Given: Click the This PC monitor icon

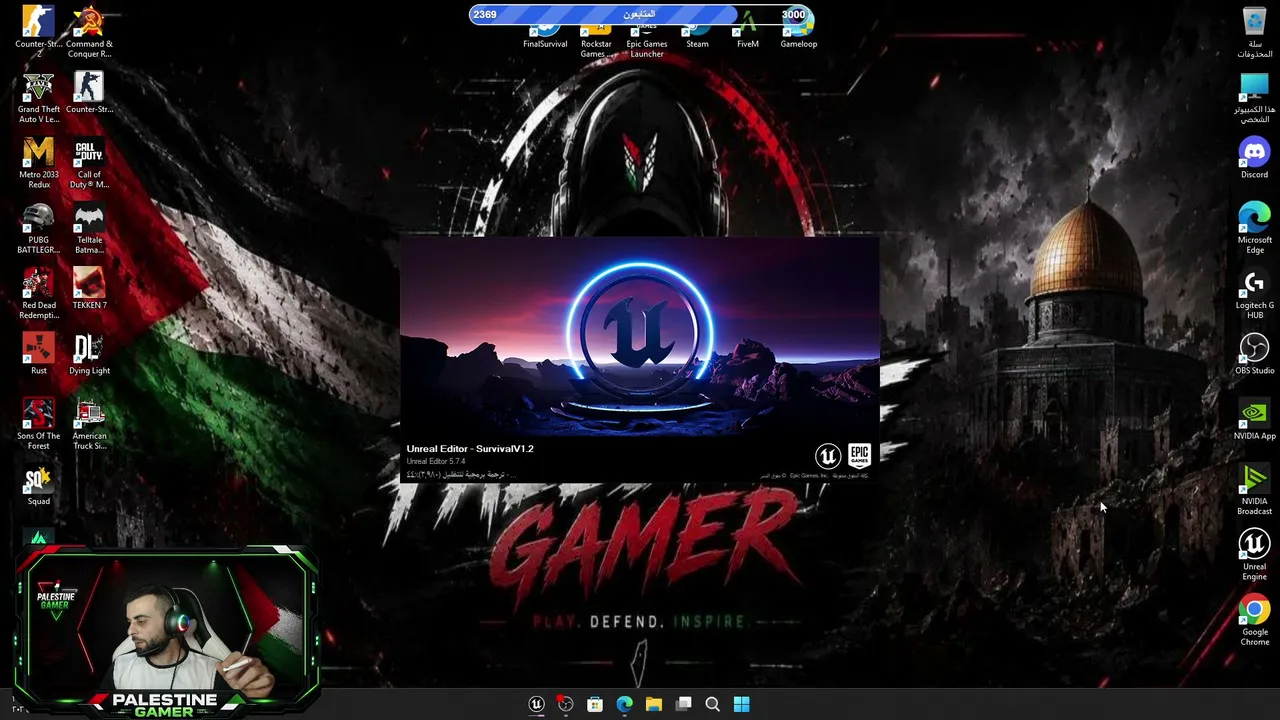Looking at the screenshot, I should (x=1254, y=98).
